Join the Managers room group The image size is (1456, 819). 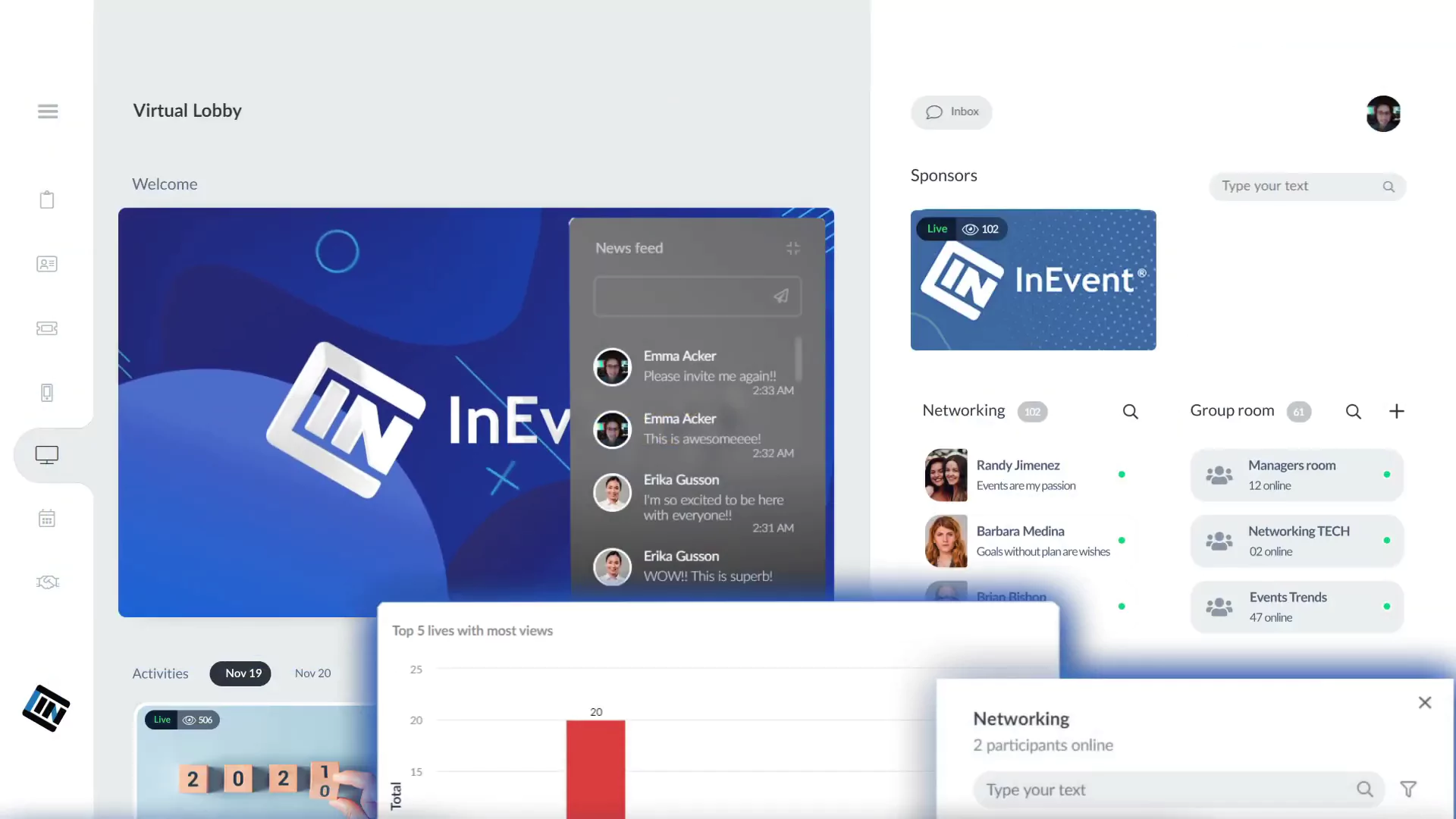coord(1297,475)
